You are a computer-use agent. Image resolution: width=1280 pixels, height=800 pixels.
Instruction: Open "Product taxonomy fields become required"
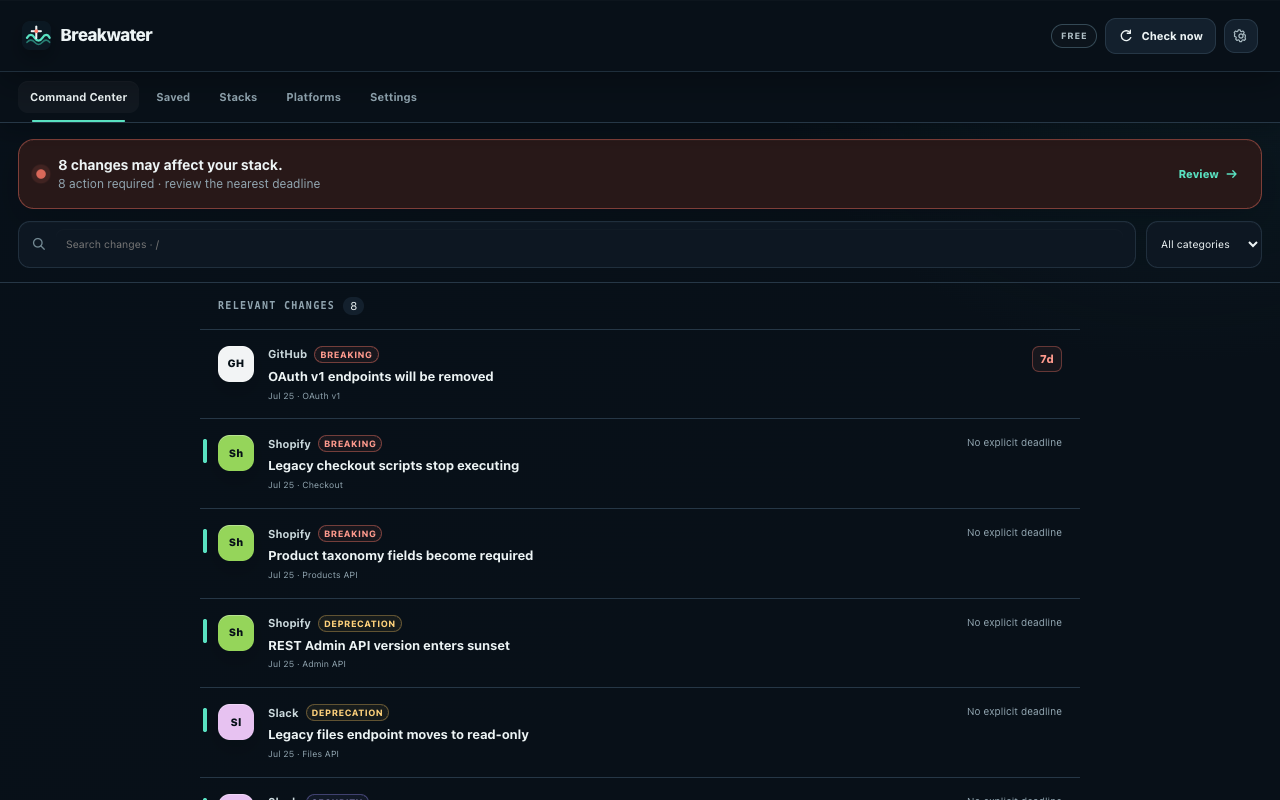(400, 556)
